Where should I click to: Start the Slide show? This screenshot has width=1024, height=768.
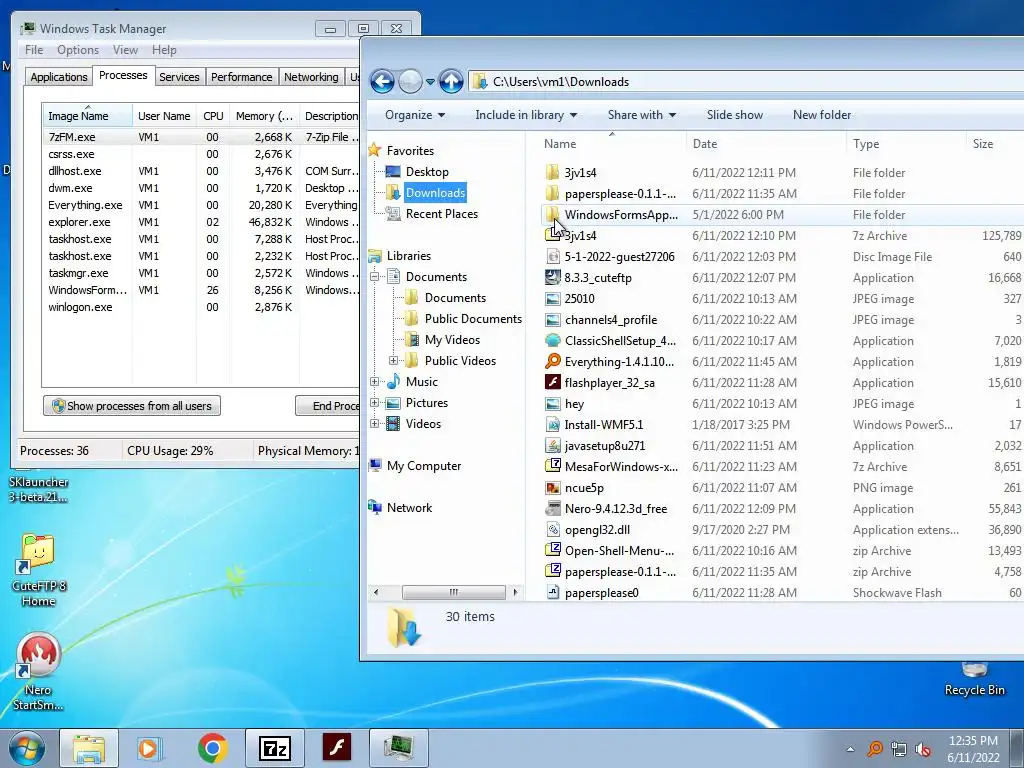coord(735,115)
